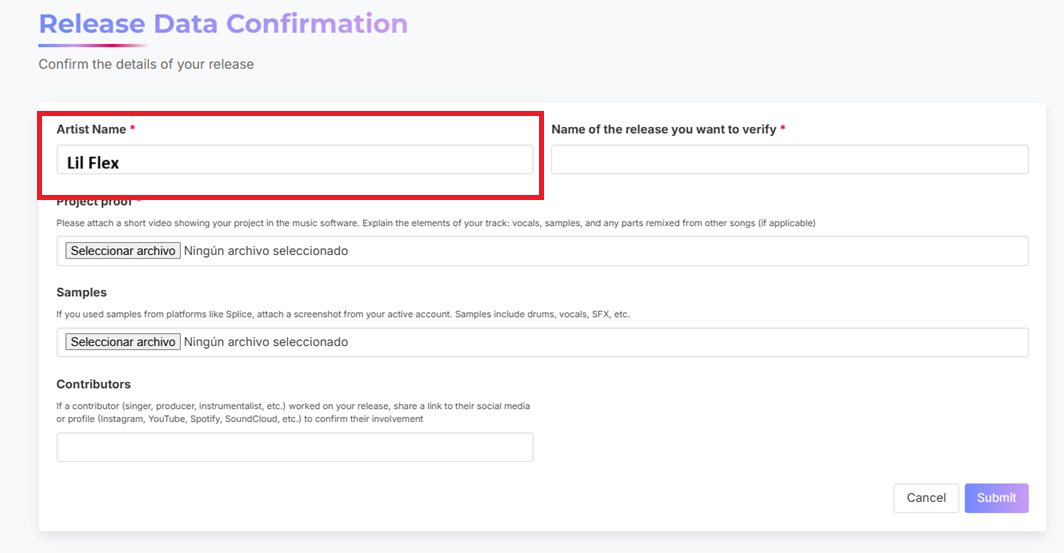This screenshot has width=1064, height=553.
Task: Click the Project proof video instructions text
Action: pos(435,223)
